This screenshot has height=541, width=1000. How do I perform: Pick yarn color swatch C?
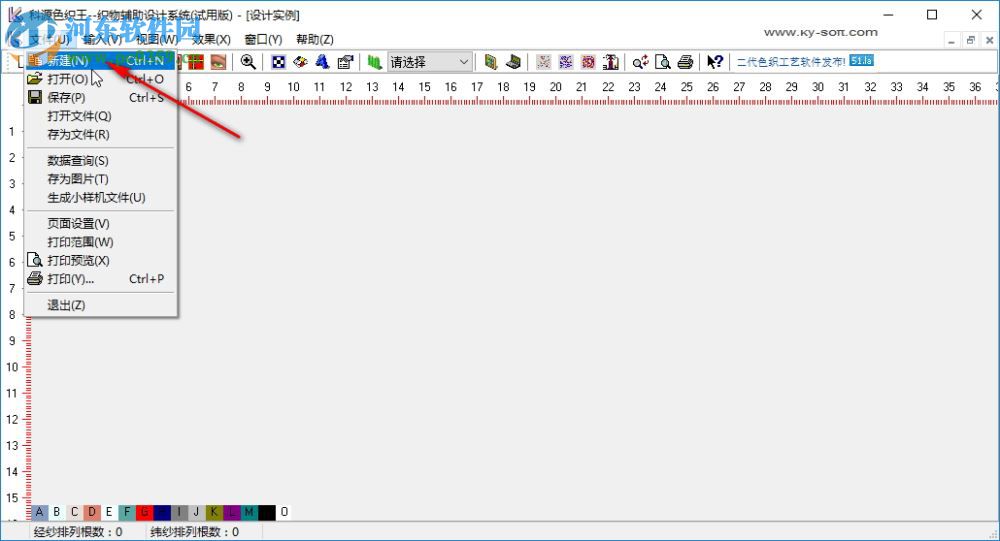(x=75, y=512)
